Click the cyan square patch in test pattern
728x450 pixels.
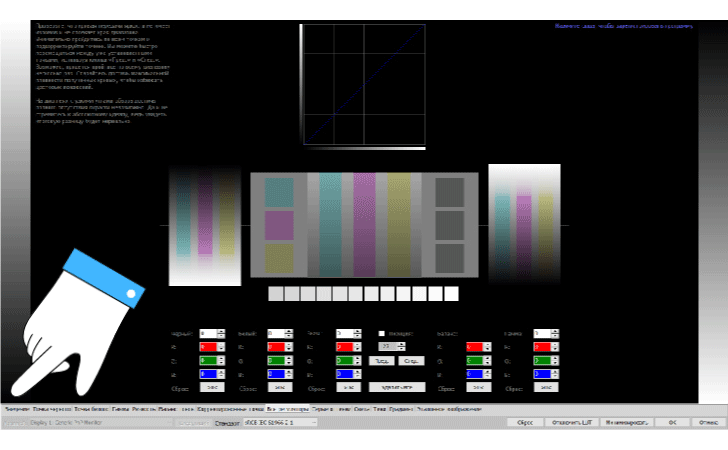tap(279, 192)
